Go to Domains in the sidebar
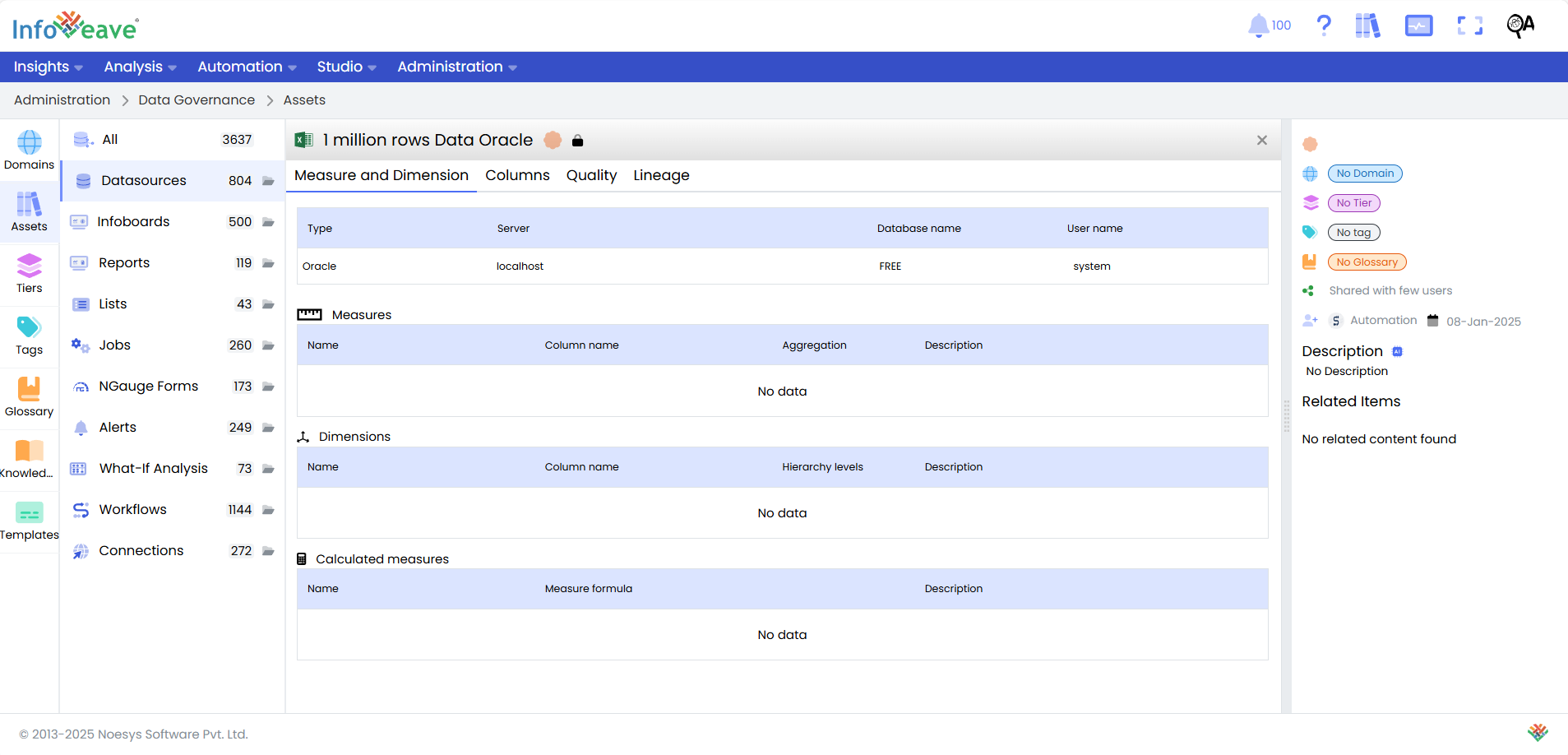Image resolution: width=1568 pixels, height=755 pixels. pos(30,151)
